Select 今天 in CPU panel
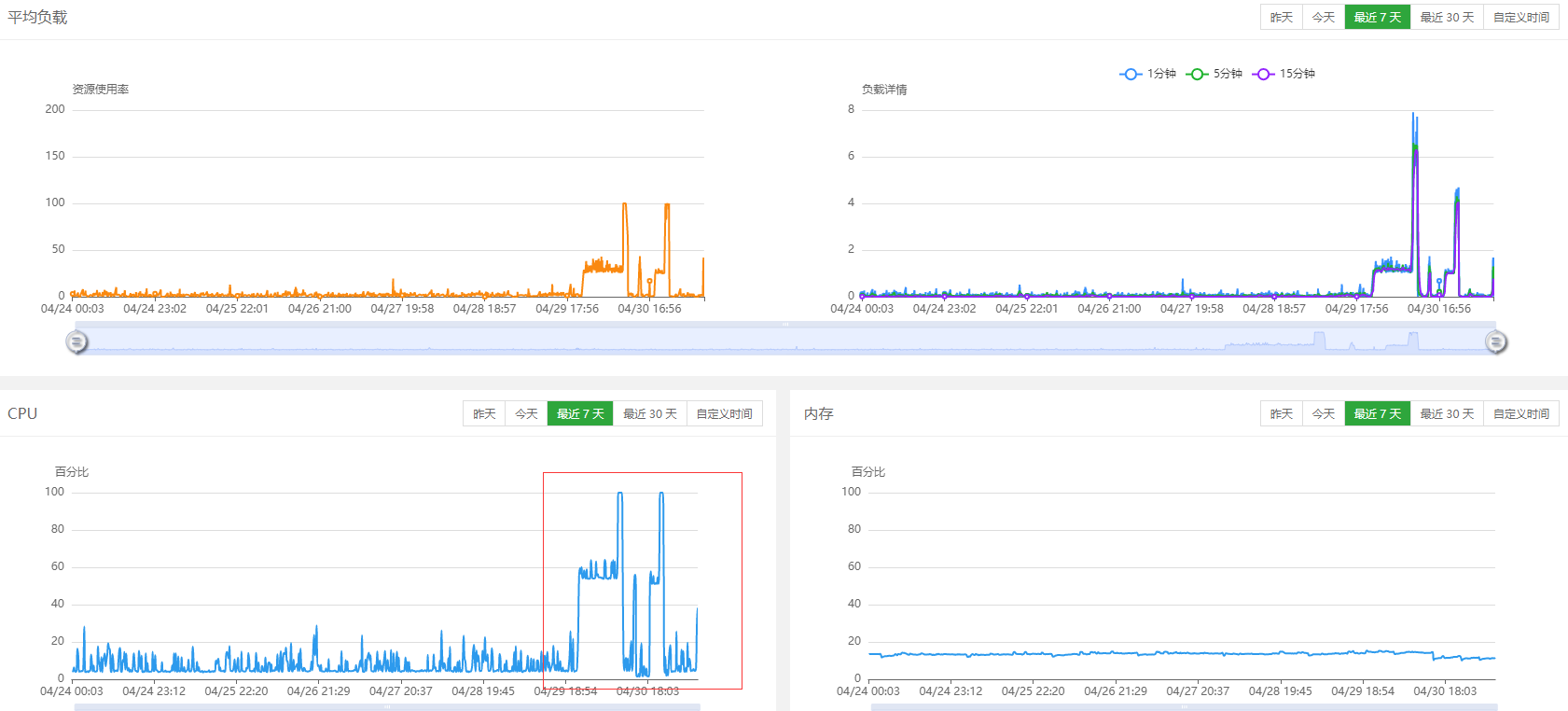 526,414
